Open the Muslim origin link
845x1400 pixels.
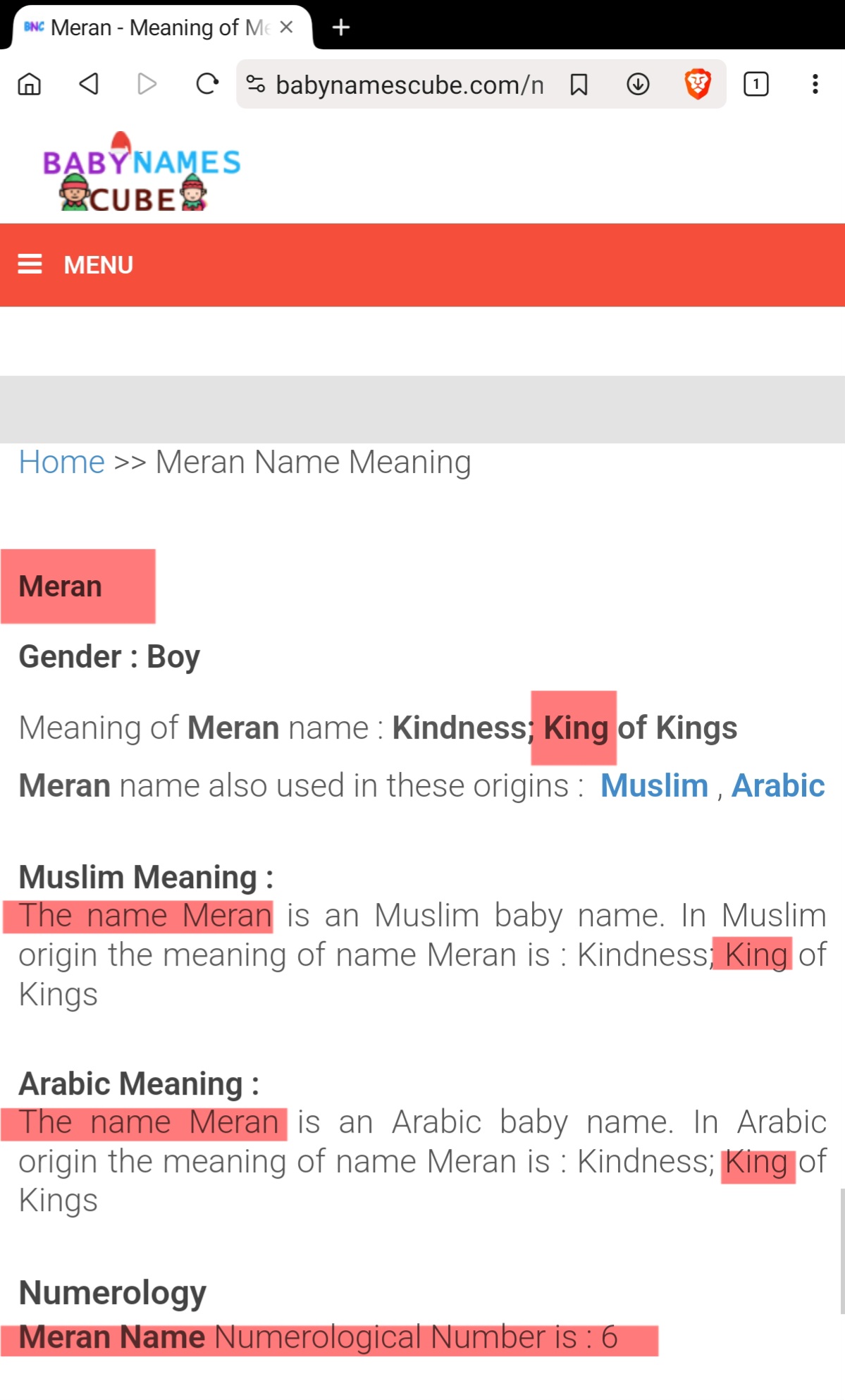click(653, 785)
